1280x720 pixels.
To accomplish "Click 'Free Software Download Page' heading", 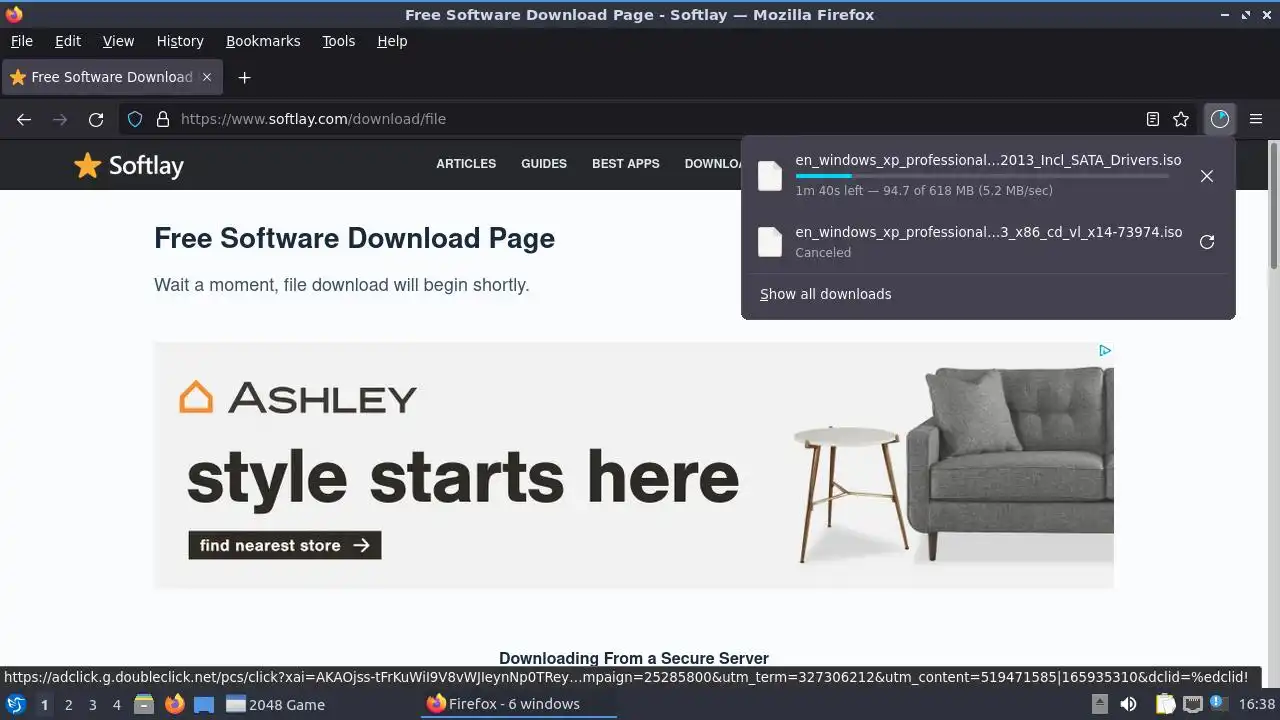I will (x=354, y=238).
